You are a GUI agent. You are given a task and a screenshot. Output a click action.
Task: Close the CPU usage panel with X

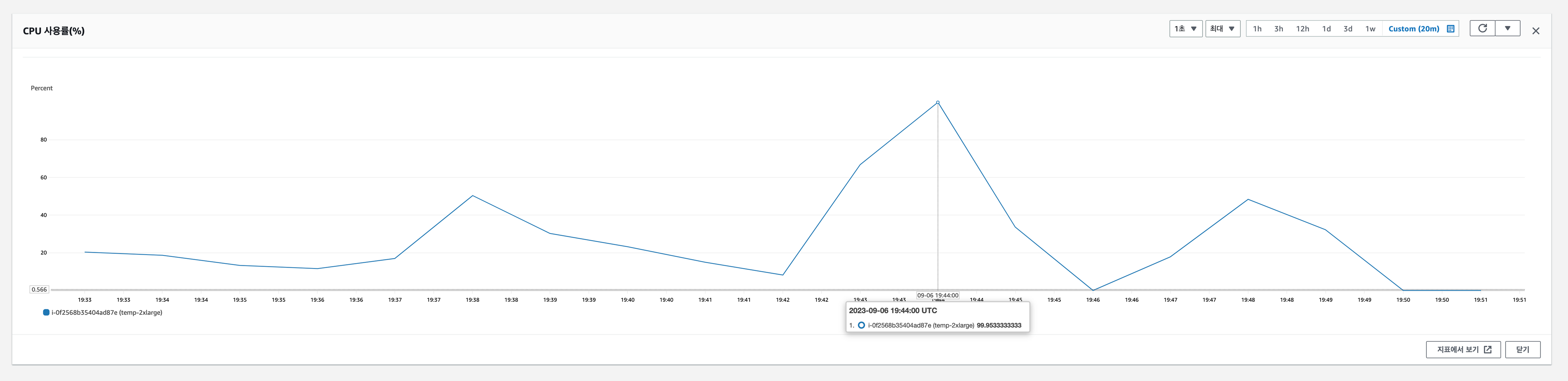coord(1536,31)
